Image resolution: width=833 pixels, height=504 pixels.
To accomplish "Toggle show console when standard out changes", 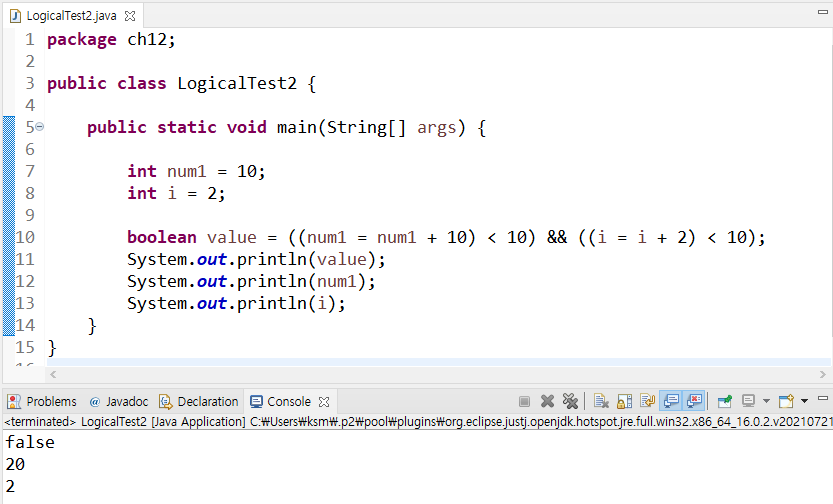I will (x=671, y=401).
